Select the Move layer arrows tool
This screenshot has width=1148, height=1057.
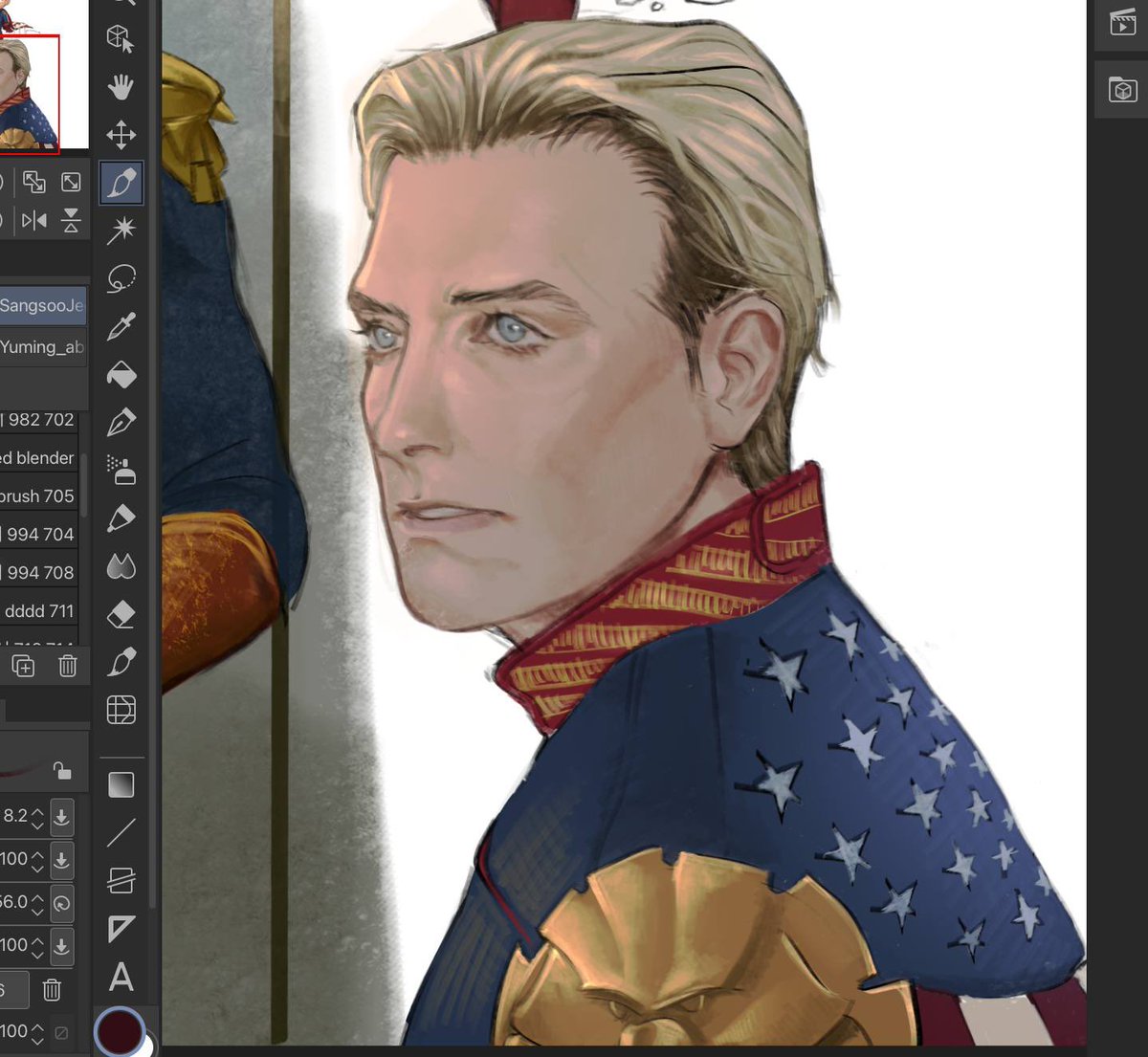(x=121, y=135)
